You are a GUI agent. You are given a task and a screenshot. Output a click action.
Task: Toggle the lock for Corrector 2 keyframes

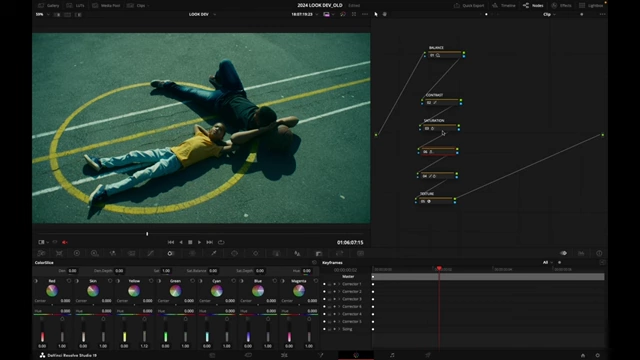pyautogui.click(x=330, y=291)
